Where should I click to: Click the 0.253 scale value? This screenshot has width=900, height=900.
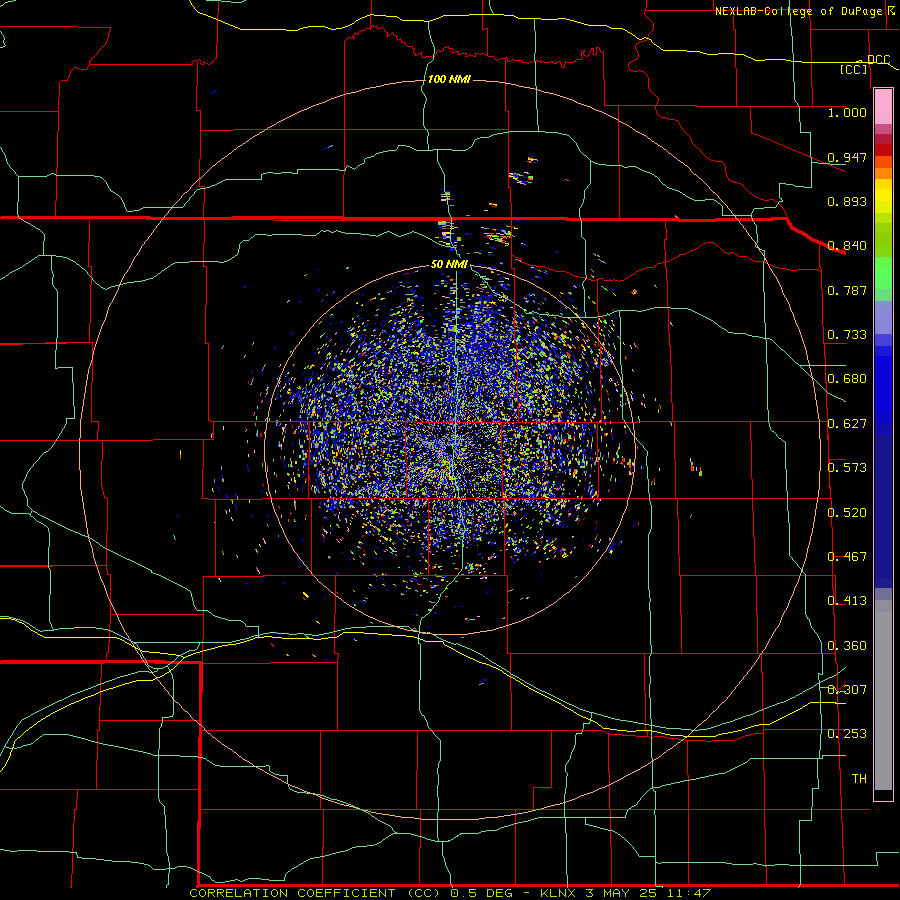[x=847, y=734]
